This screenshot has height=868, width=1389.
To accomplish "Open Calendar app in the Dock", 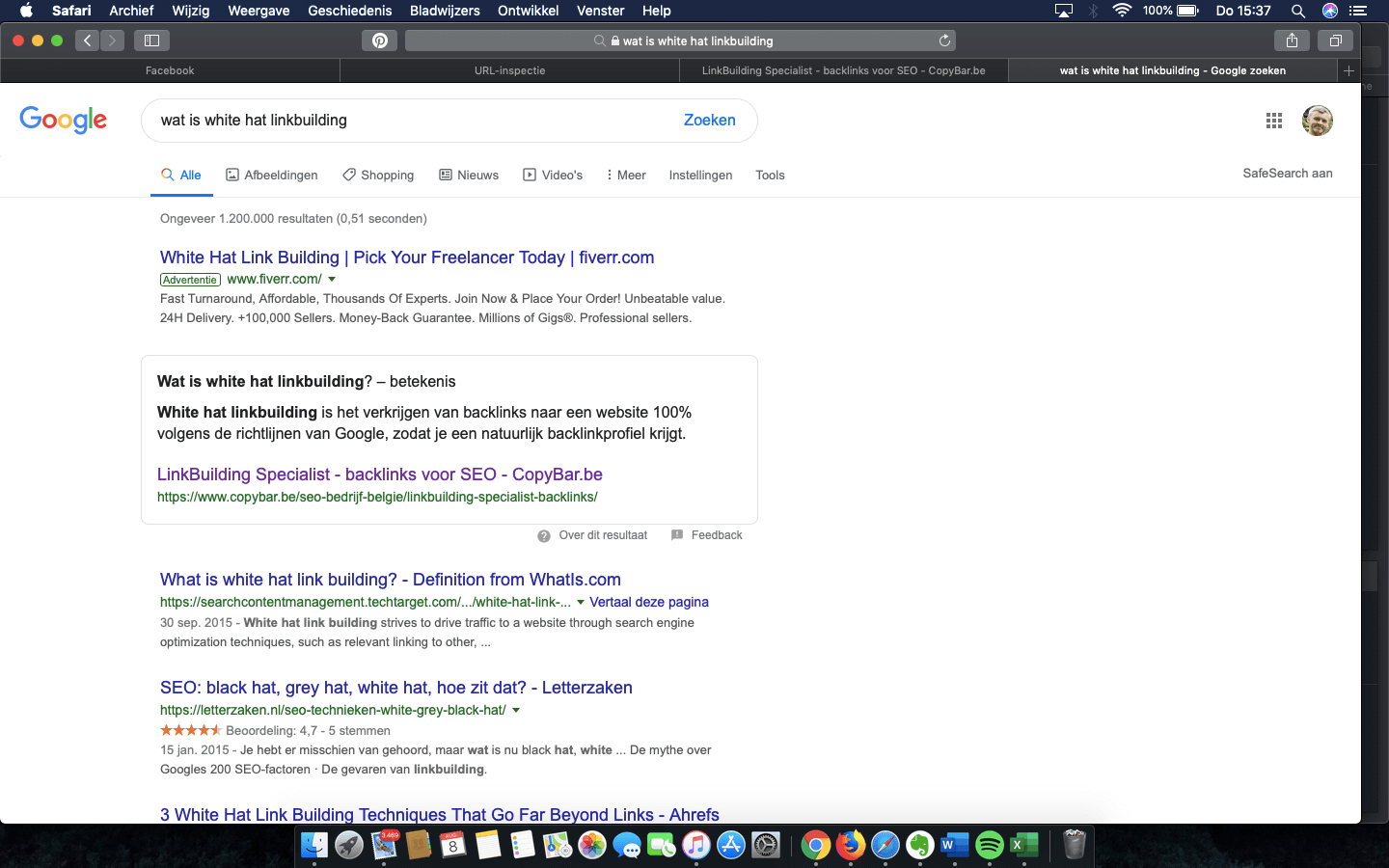I will pyautogui.click(x=453, y=845).
